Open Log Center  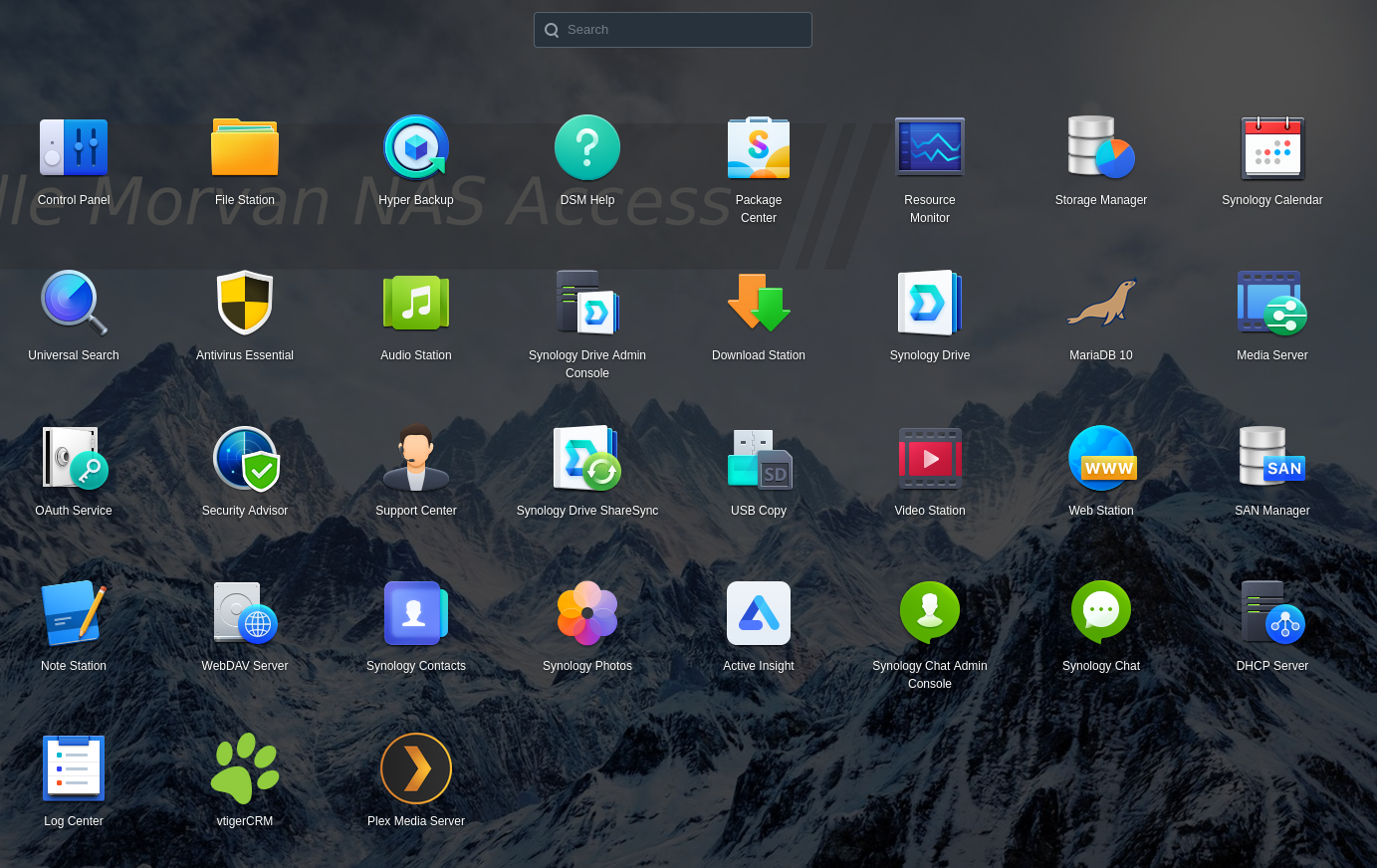74,768
